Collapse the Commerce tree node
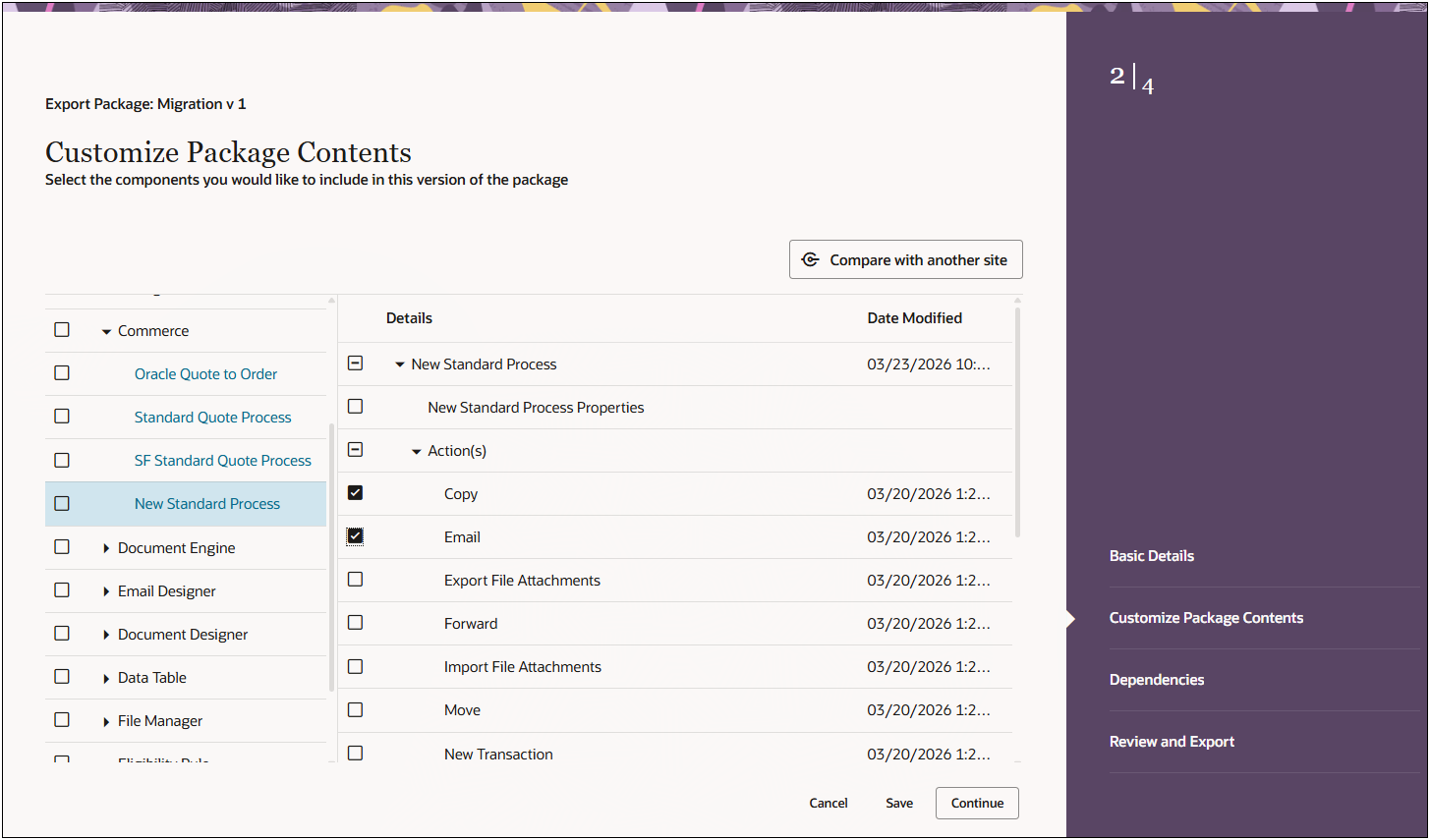 coord(106,332)
